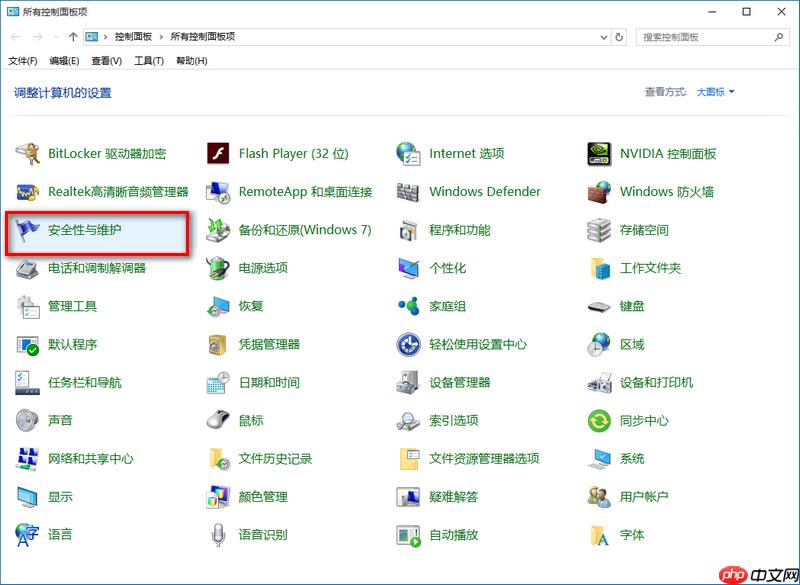This screenshot has height=585, width=800.
Task: Open 声音 speaker icon
Action: [x=27, y=421]
